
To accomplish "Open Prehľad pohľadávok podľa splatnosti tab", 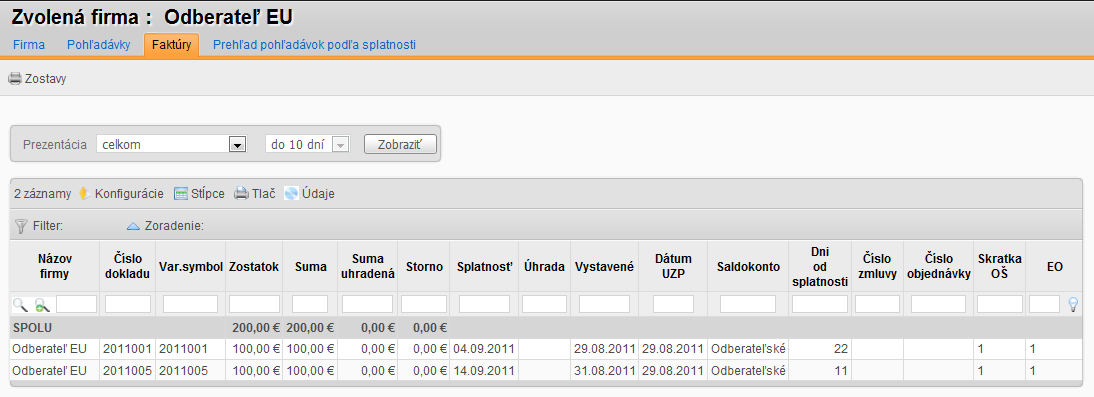I will coord(314,45).
